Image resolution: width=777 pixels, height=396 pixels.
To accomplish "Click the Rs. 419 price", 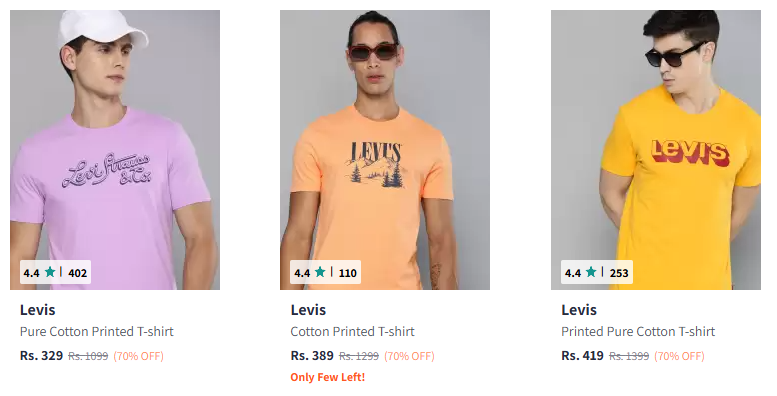I will pos(583,356).
